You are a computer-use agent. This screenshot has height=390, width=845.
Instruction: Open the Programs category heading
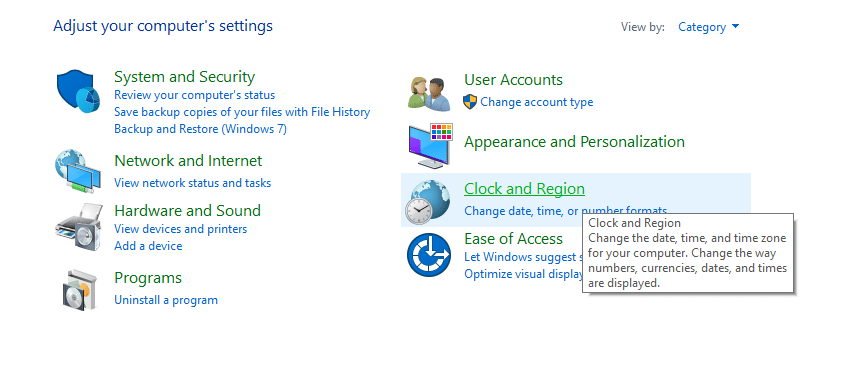(148, 278)
